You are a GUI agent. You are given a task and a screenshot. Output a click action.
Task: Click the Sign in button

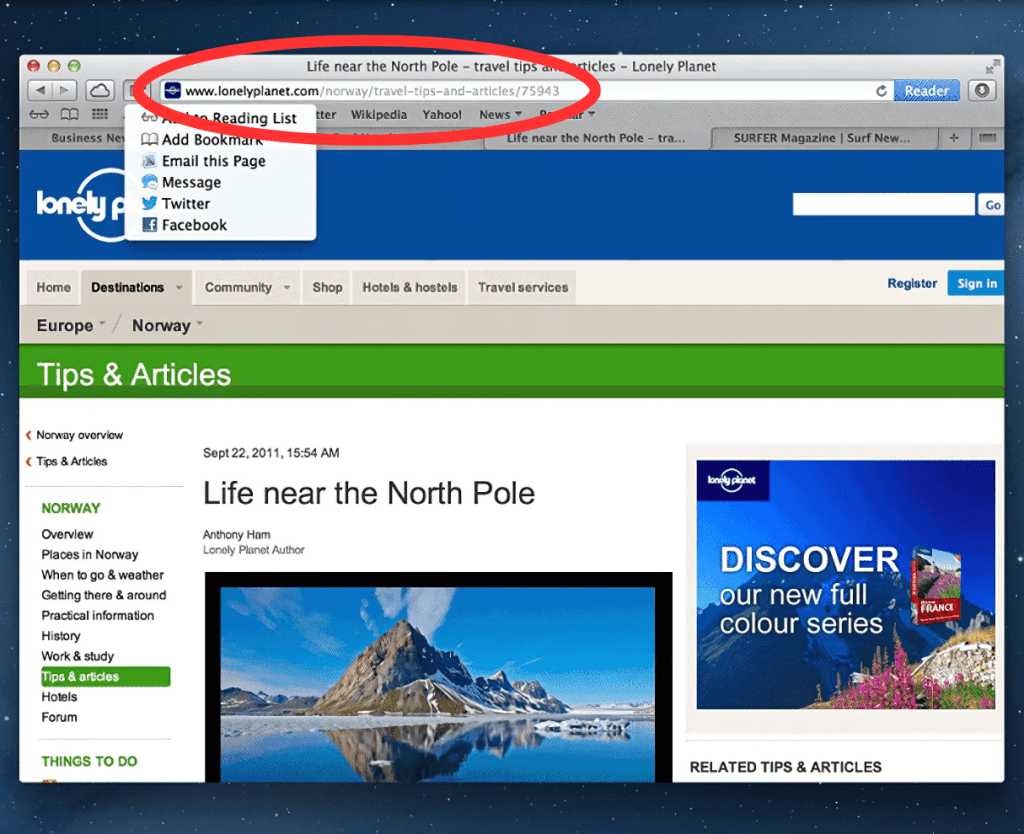(x=976, y=284)
